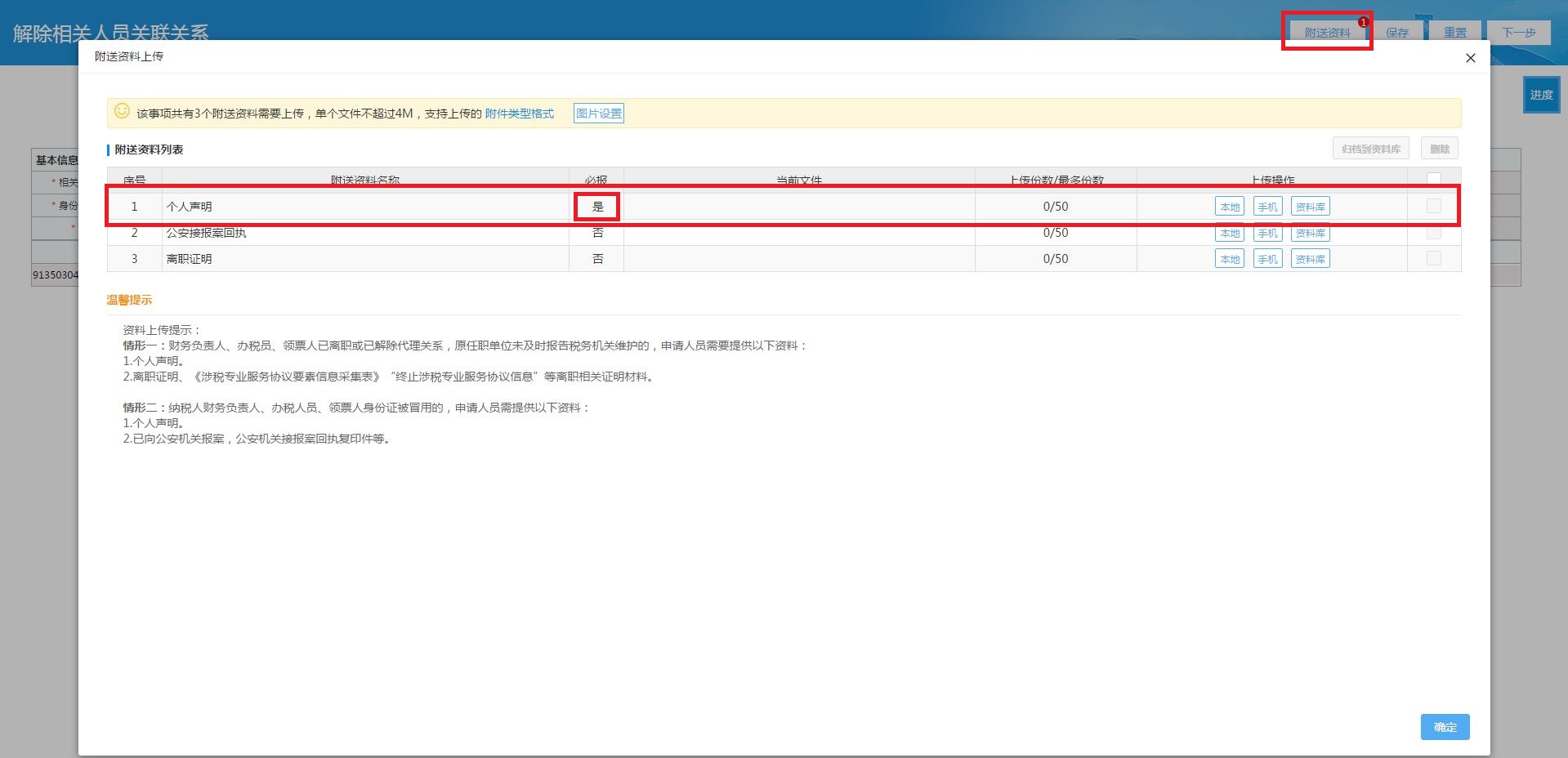The height and width of the screenshot is (758, 1568).
Task: Upload 离职证明 from 本地
Action: pos(1229,259)
